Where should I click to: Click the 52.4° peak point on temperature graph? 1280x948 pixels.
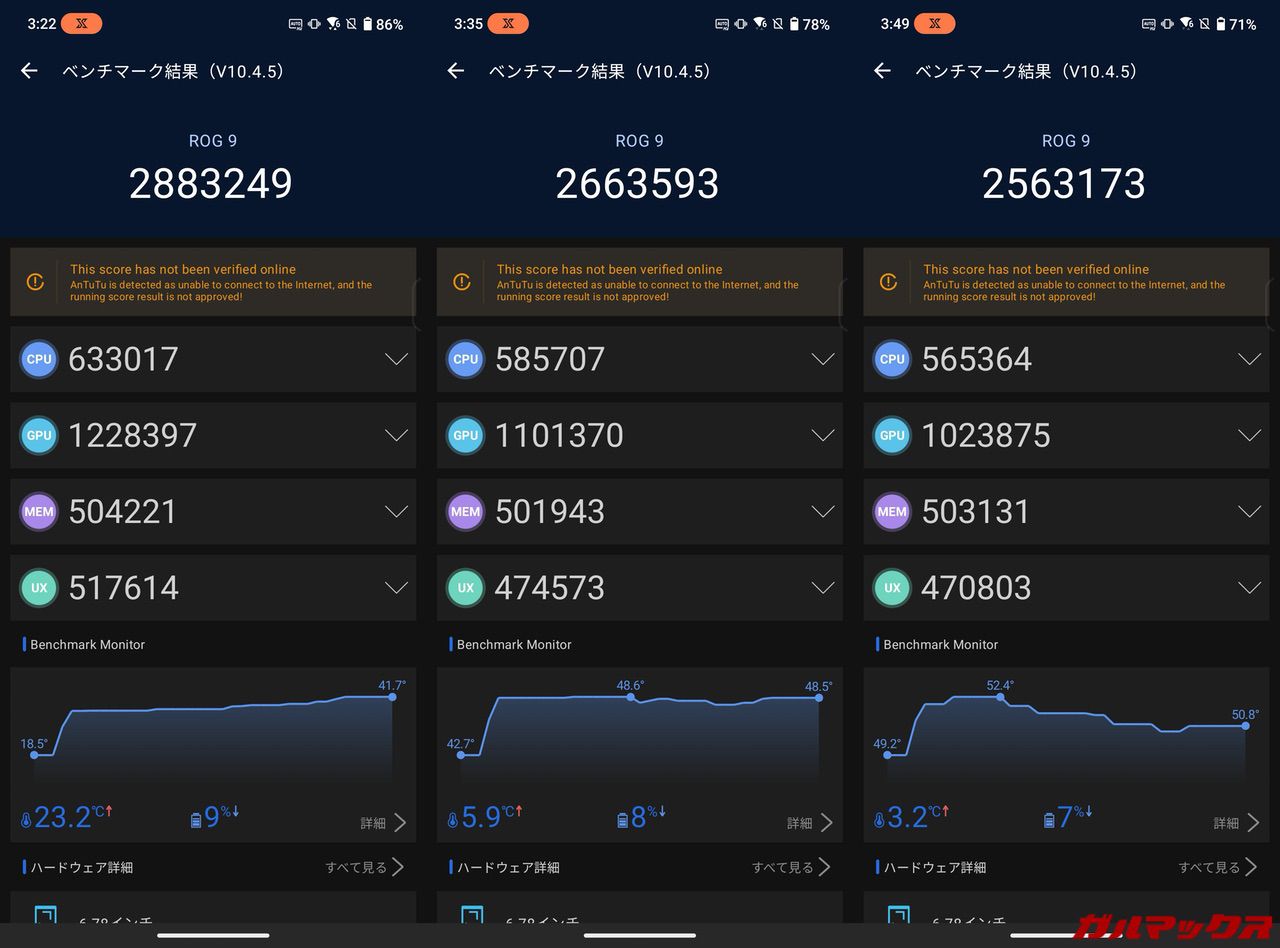pyautogui.click(x=1000, y=697)
